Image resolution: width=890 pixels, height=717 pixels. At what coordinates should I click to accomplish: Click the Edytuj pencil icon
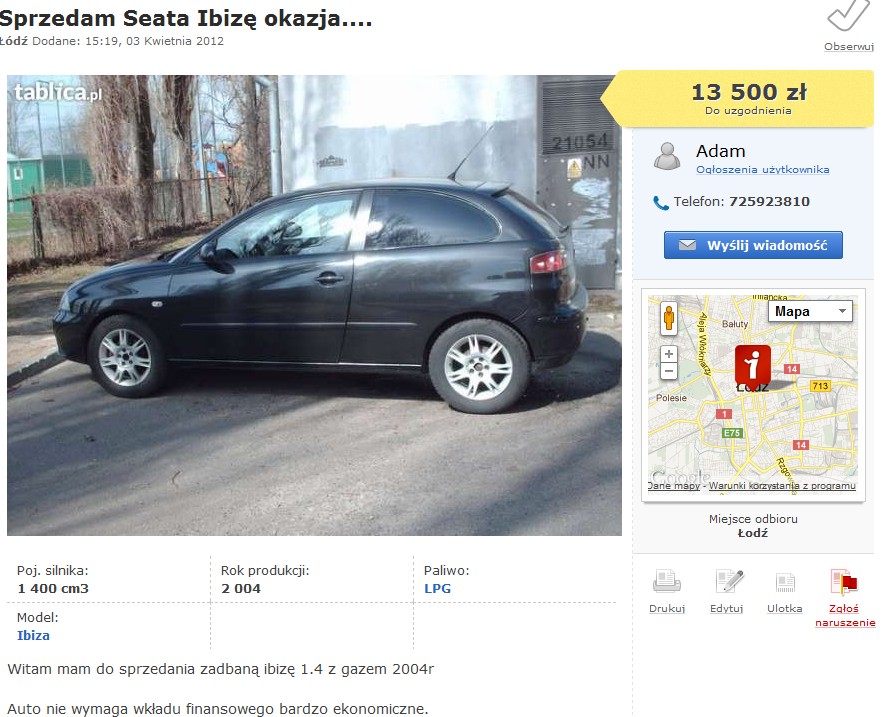pyautogui.click(x=729, y=581)
